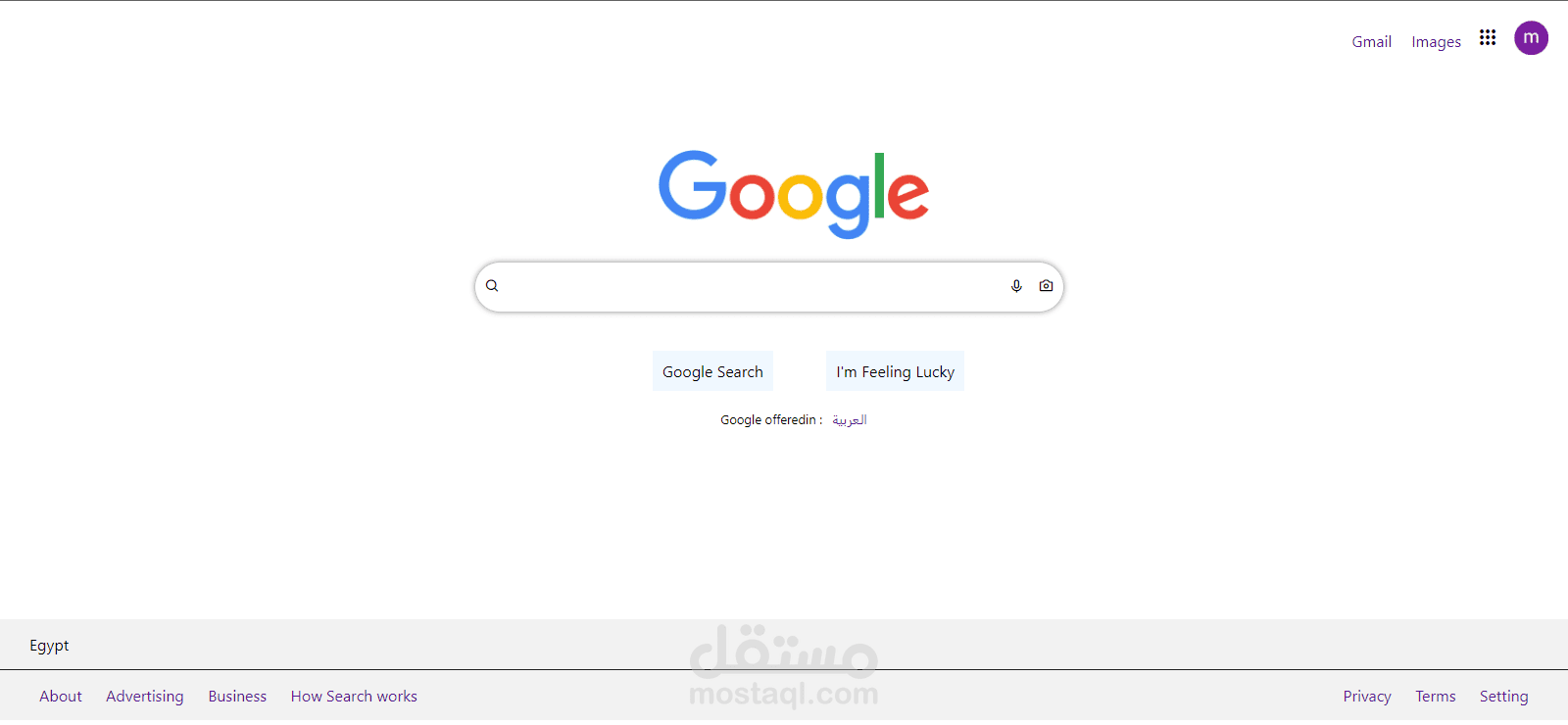Click the Google Search button
This screenshot has width=1568, height=725.
pyautogui.click(x=712, y=371)
